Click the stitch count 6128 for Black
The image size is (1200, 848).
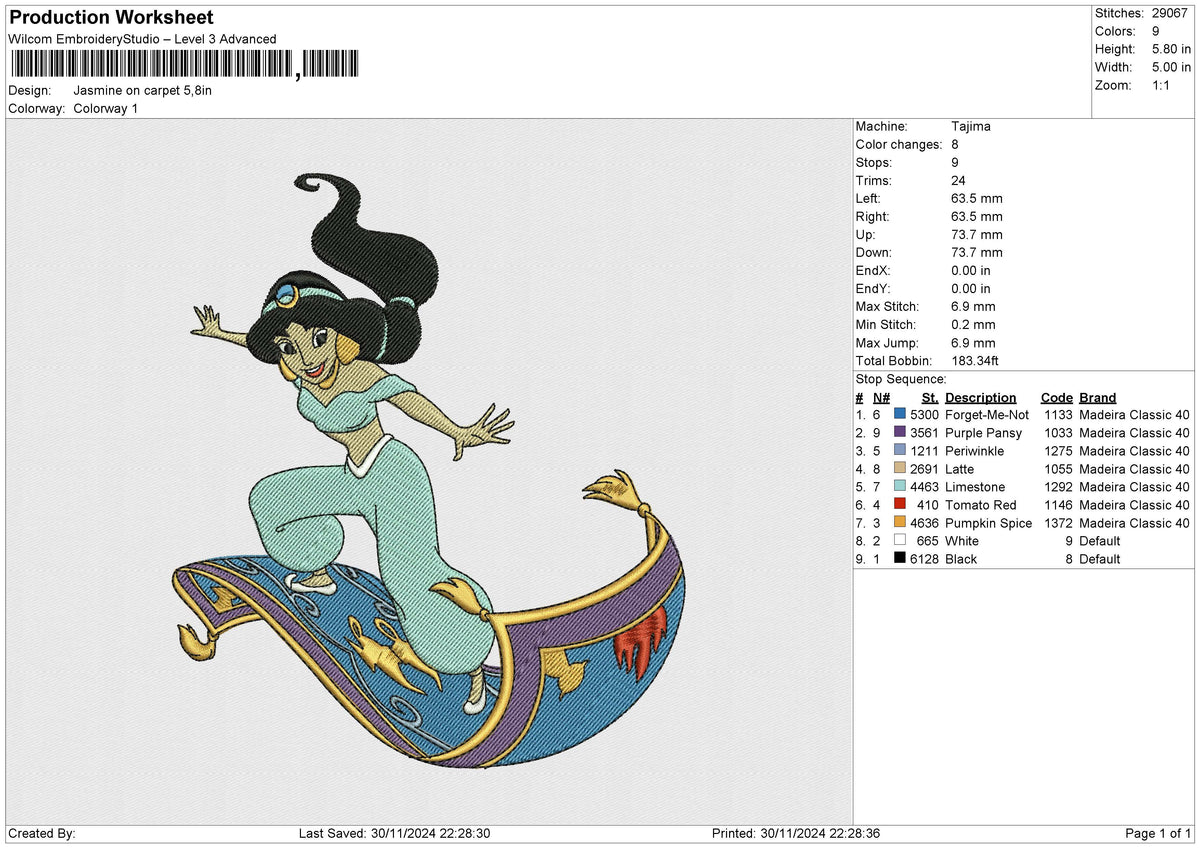tap(924, 559)
